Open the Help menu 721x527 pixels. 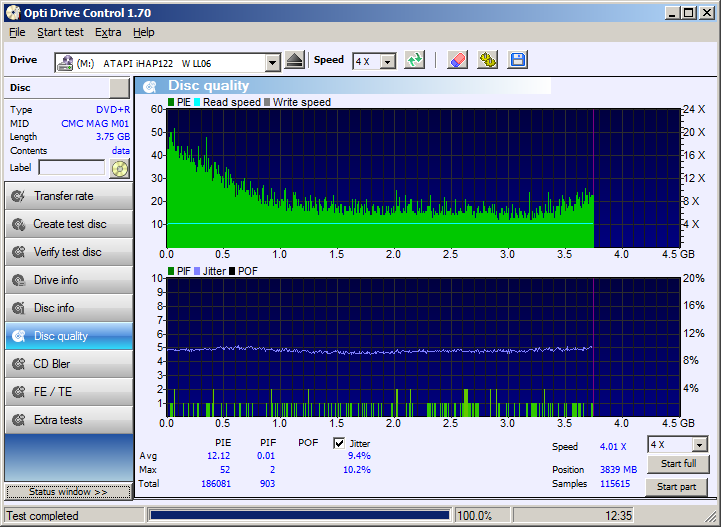143,32
